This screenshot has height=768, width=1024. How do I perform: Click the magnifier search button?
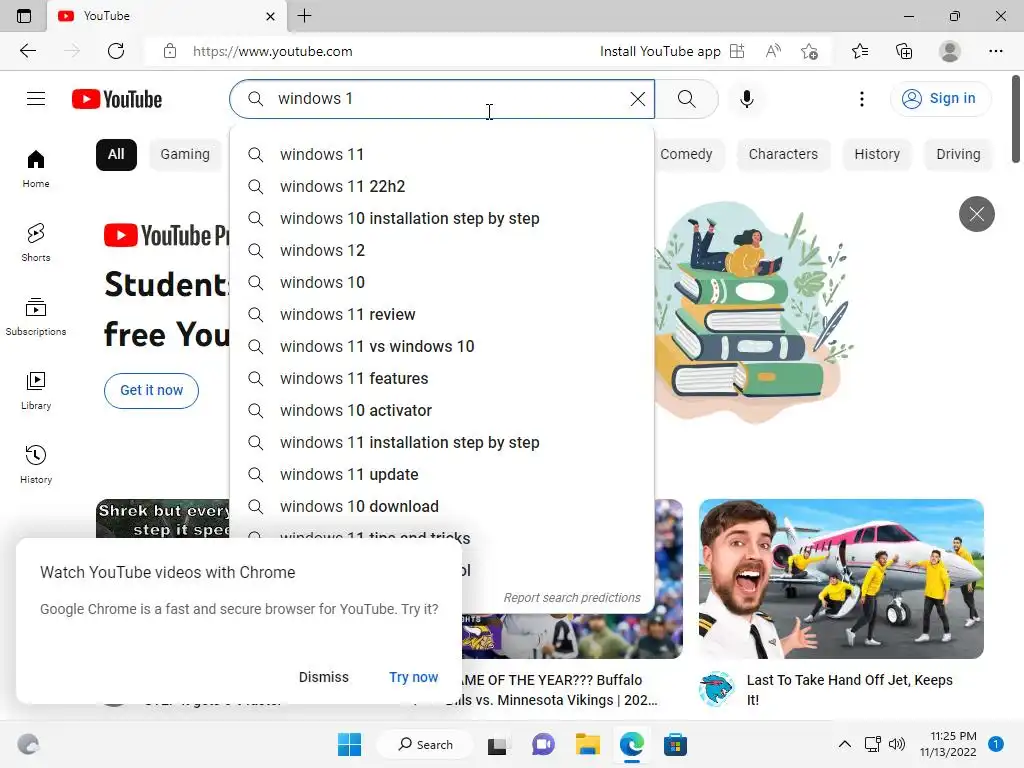coord(686,99)
